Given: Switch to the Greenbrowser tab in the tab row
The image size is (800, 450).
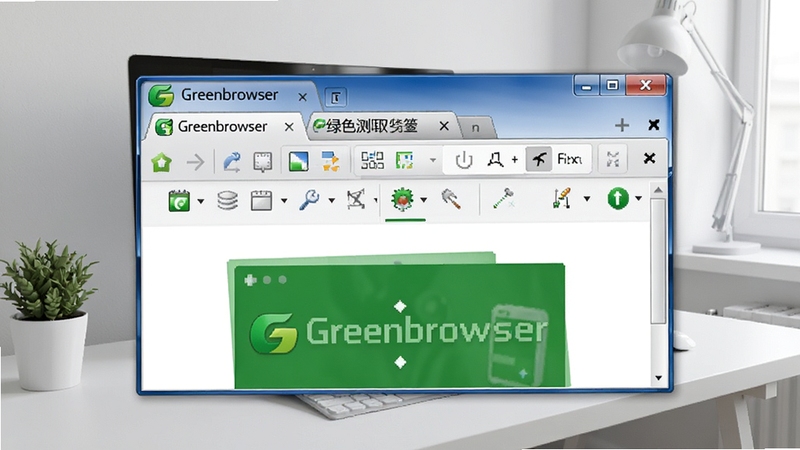Looking at the screenshot, I should tap(222, 127).
